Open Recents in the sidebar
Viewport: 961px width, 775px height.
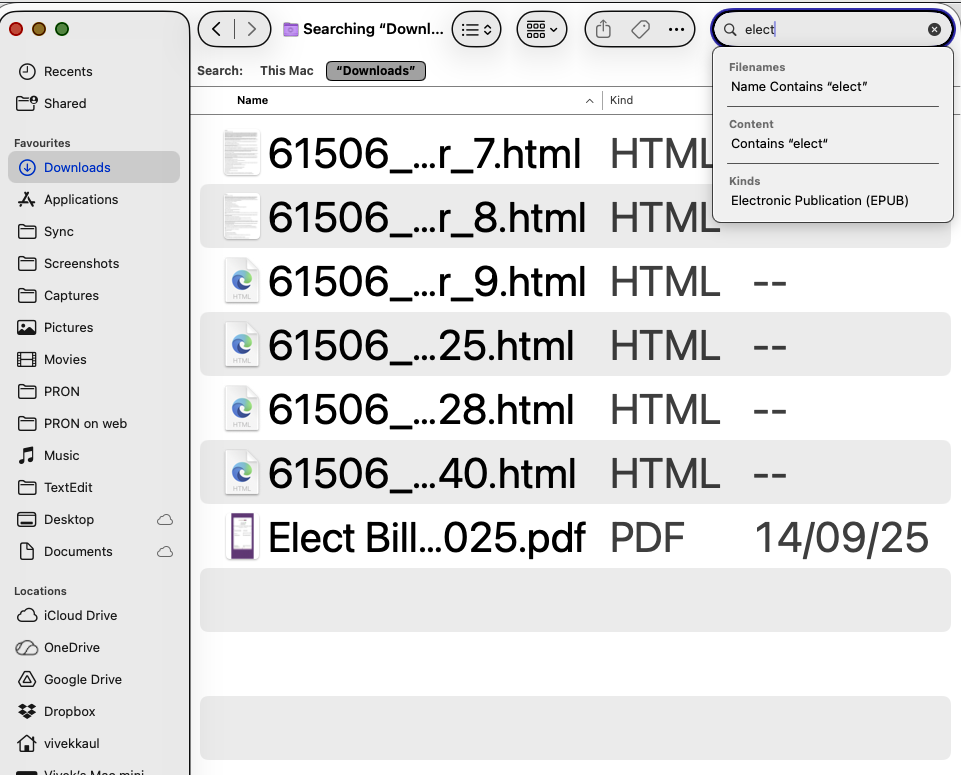[68, 72]
